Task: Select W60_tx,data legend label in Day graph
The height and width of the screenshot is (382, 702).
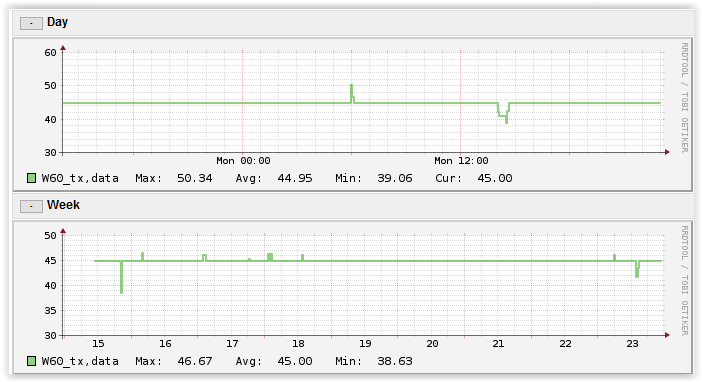Action: pos(80,178)
